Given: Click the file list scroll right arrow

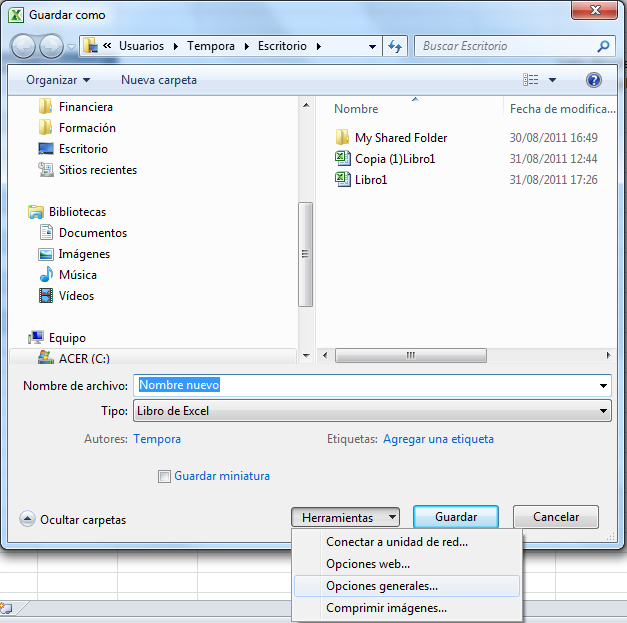Looking at the screenshot, I should (x=608, y=355).
